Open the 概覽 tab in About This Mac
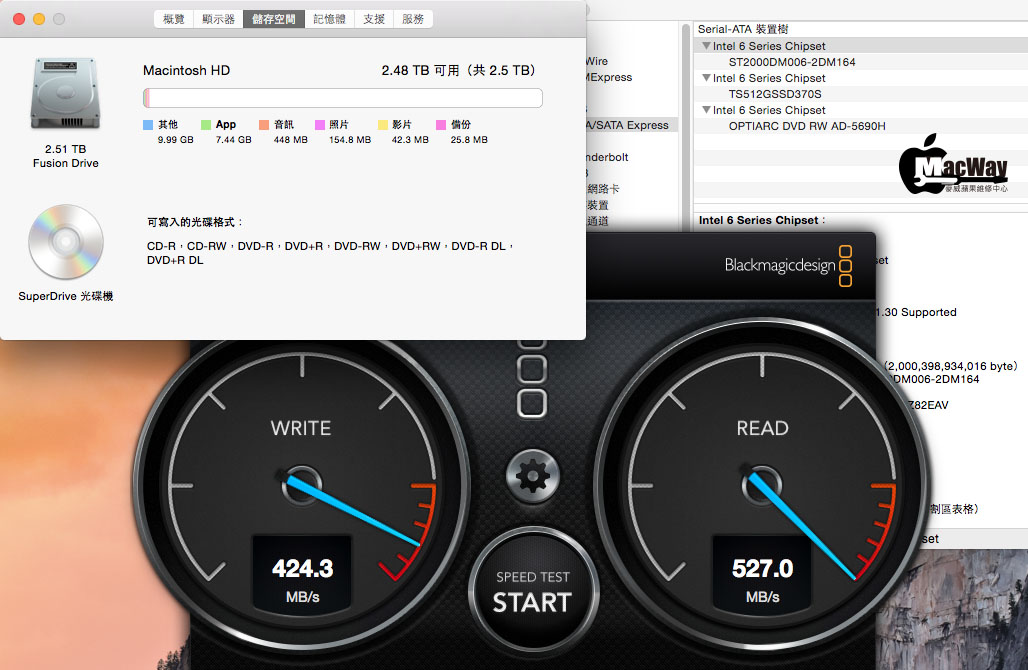This screenshot has height=670, width=1028. (174, 19)
